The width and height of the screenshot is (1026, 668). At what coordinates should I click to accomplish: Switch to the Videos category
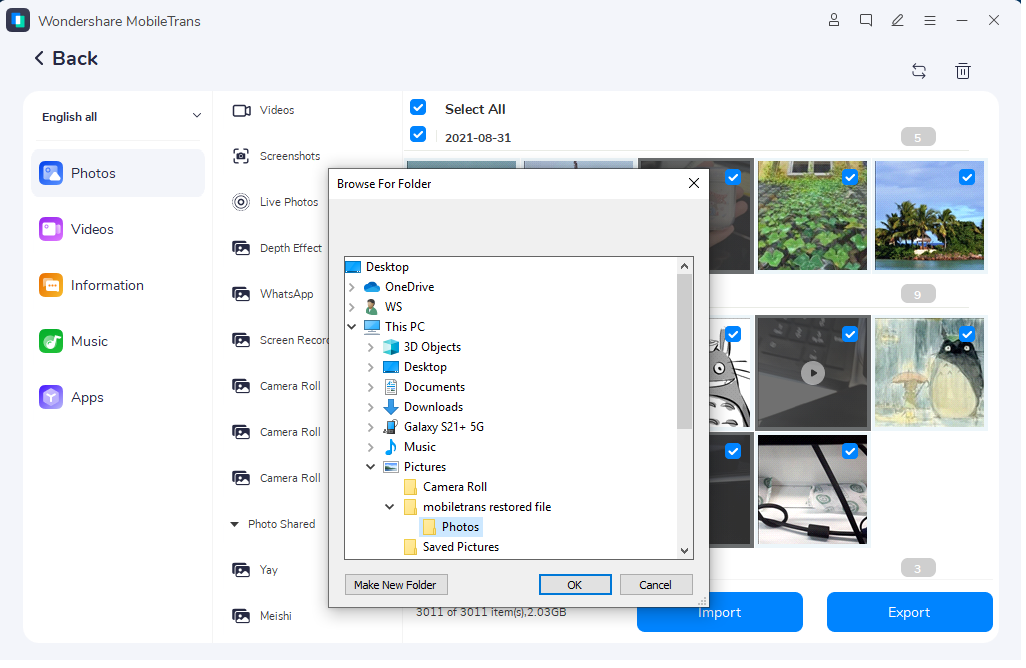coord(92,229)
